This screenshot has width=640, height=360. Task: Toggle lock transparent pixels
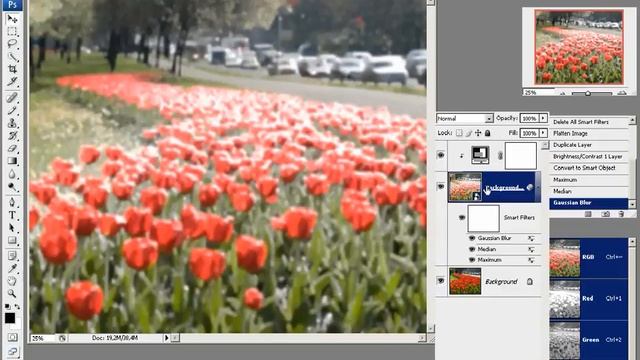click(x=459, y=133)
